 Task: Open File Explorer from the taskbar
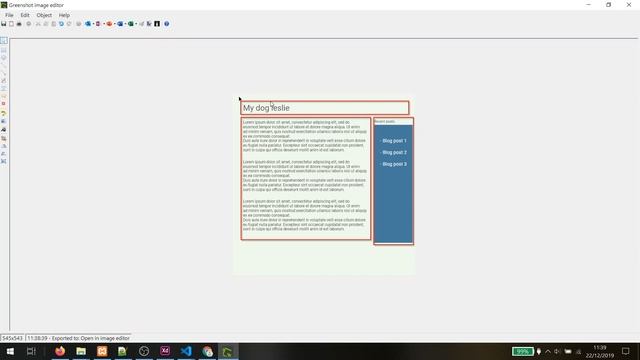81,351
